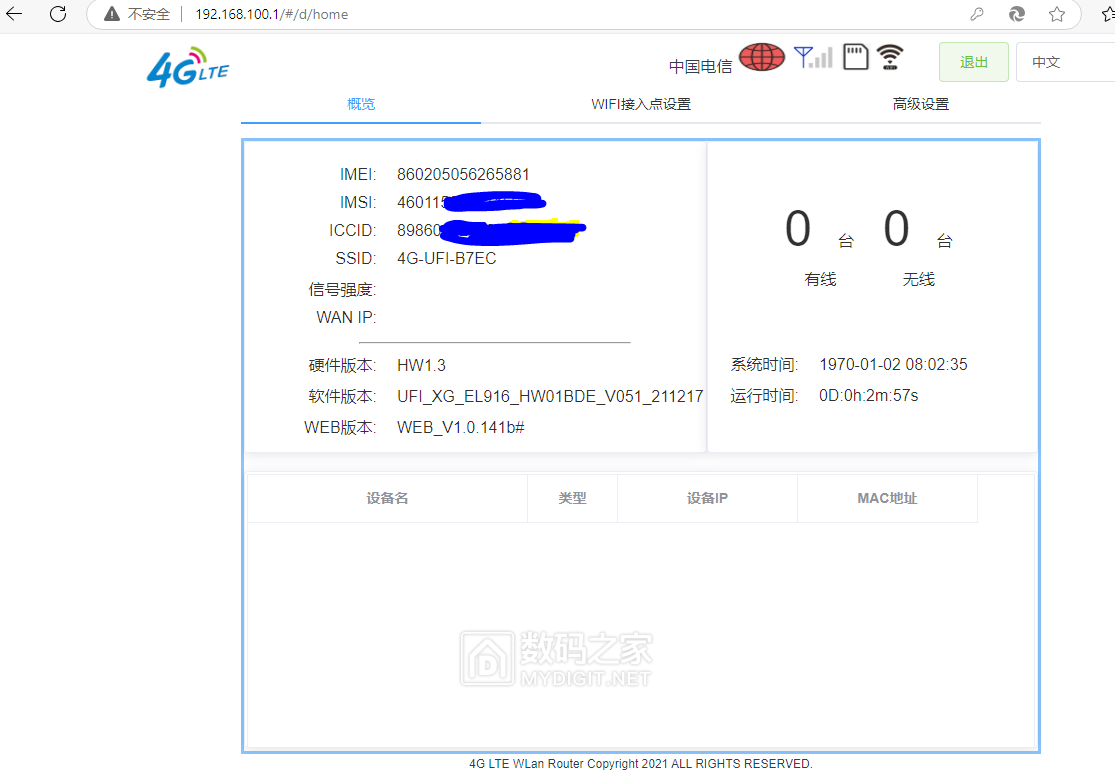The width and height of the screenshot is (1115, 780).
Task: Open the WIFI接入点设置 tab
Action: pos(640,104)
